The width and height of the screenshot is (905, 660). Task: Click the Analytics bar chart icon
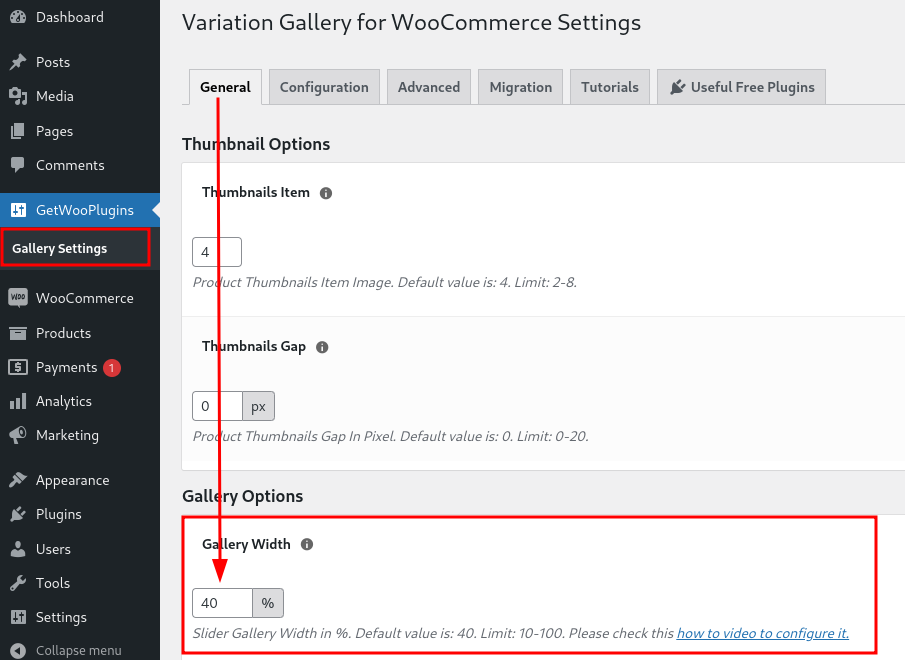point(18,401)
